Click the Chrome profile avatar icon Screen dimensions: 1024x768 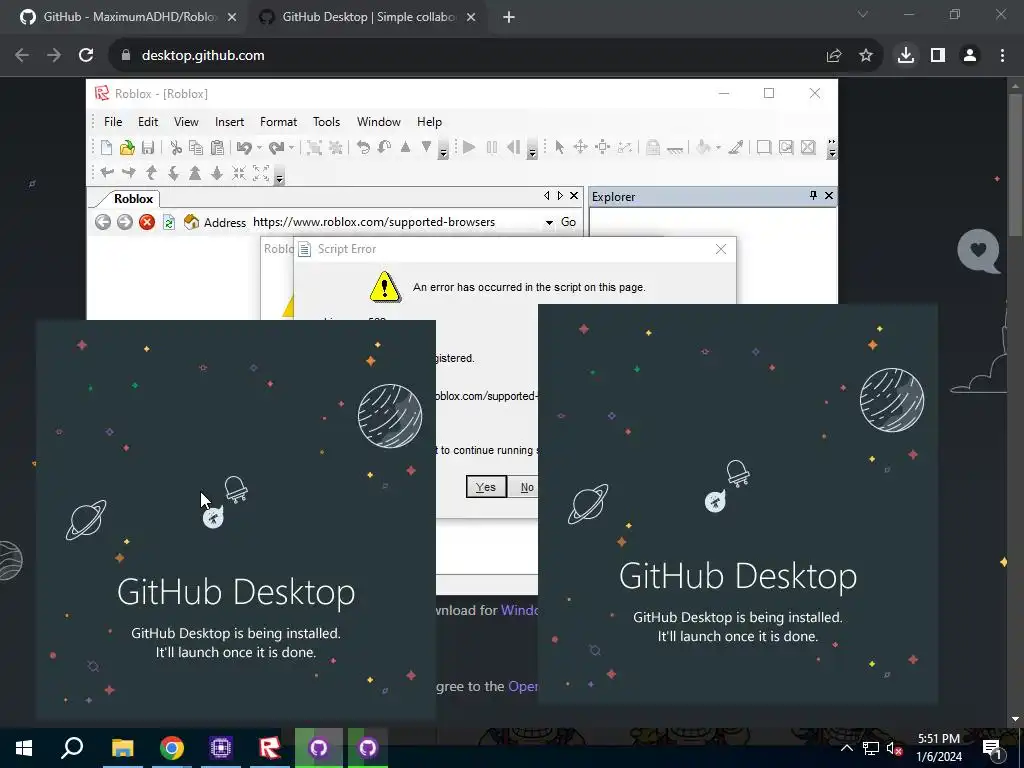pos(970,56)
